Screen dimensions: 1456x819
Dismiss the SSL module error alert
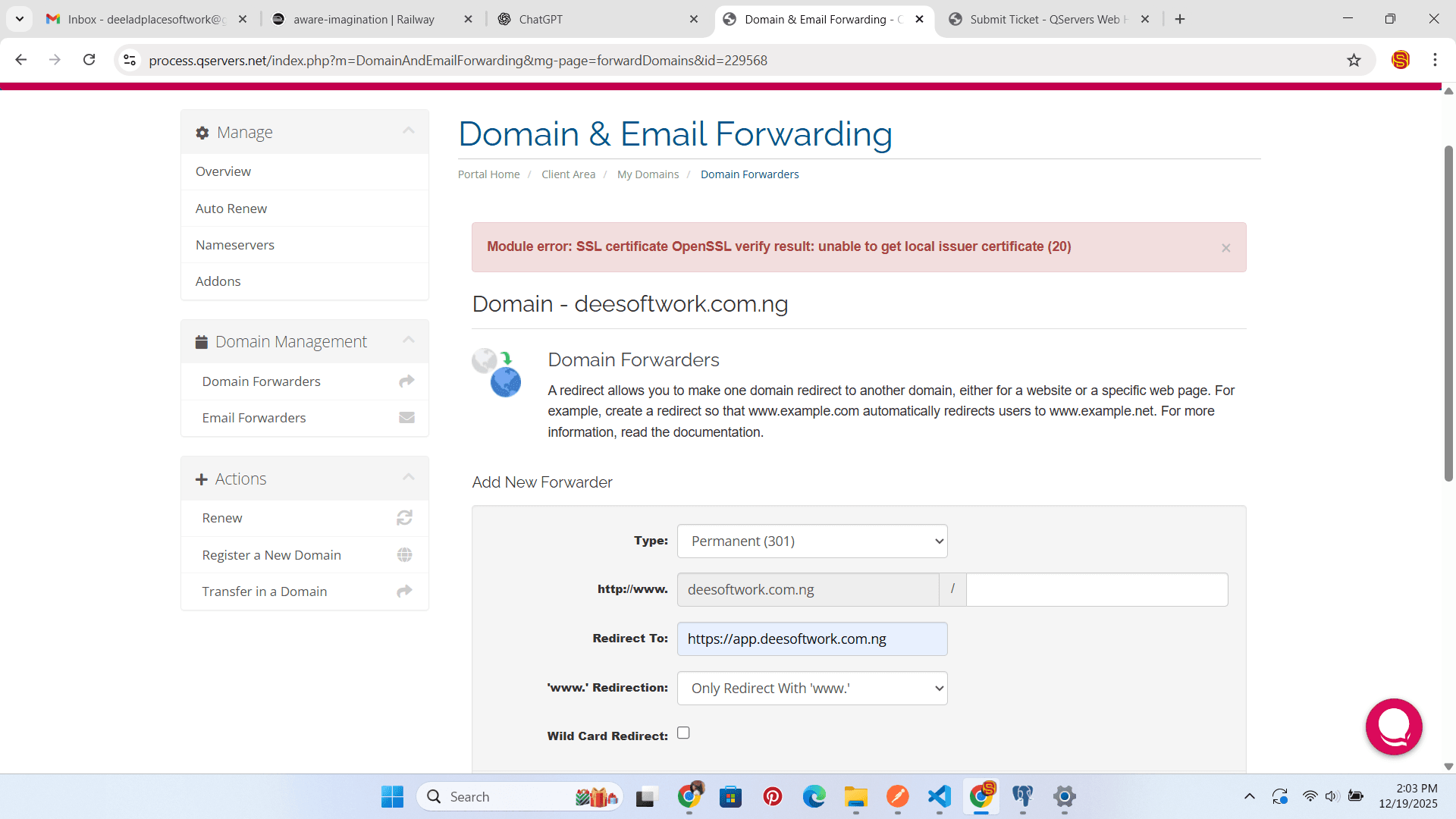(1225, 248)
